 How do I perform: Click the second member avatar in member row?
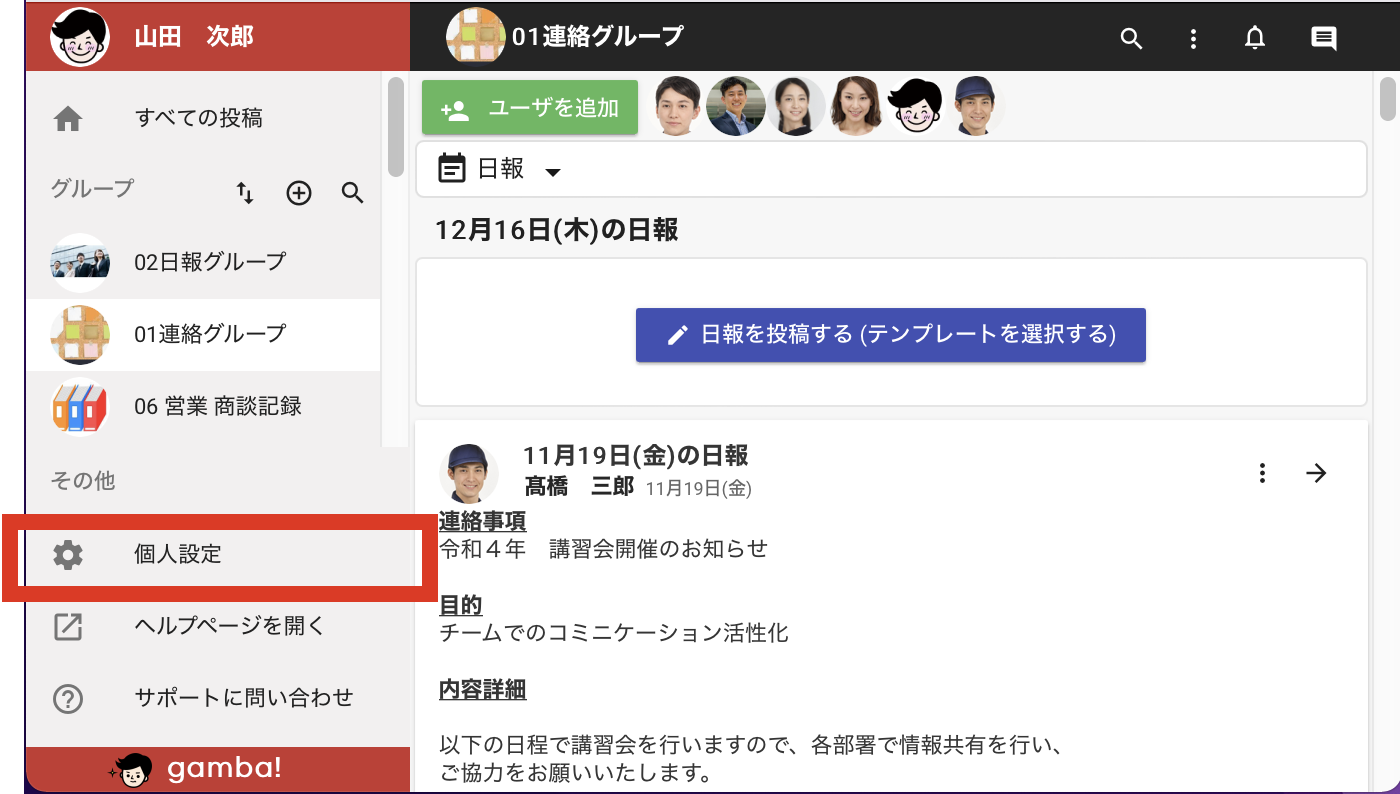click(736, 106)
